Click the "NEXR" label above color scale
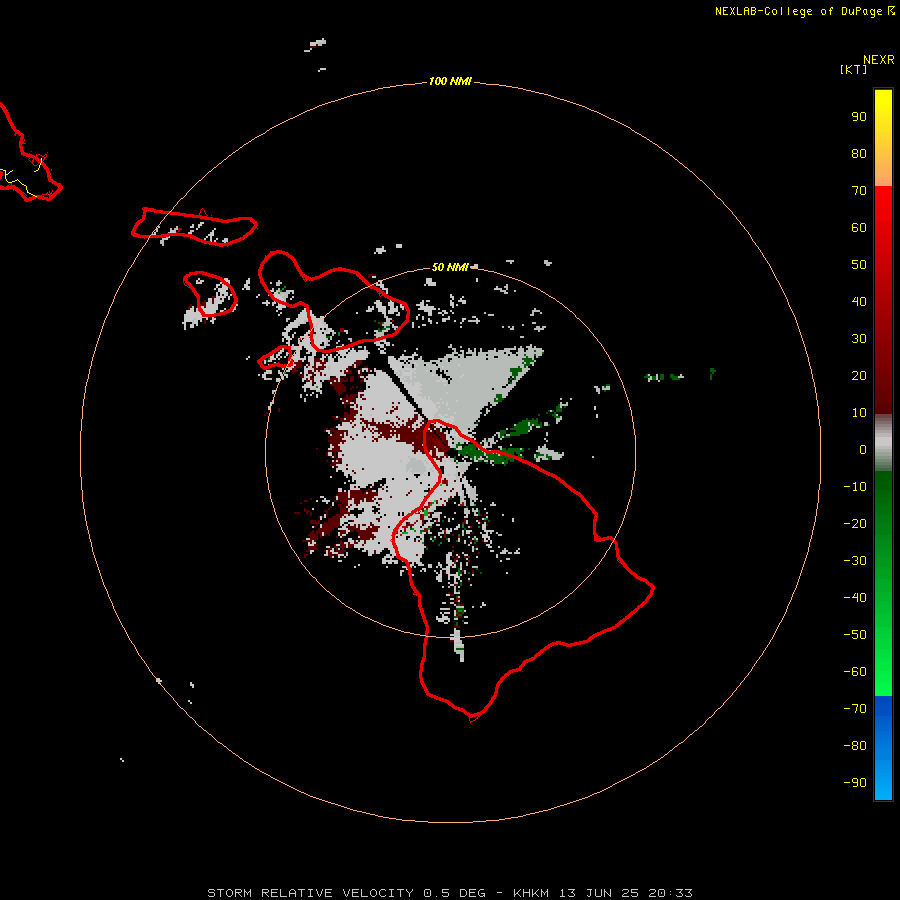 coord(879,60)
